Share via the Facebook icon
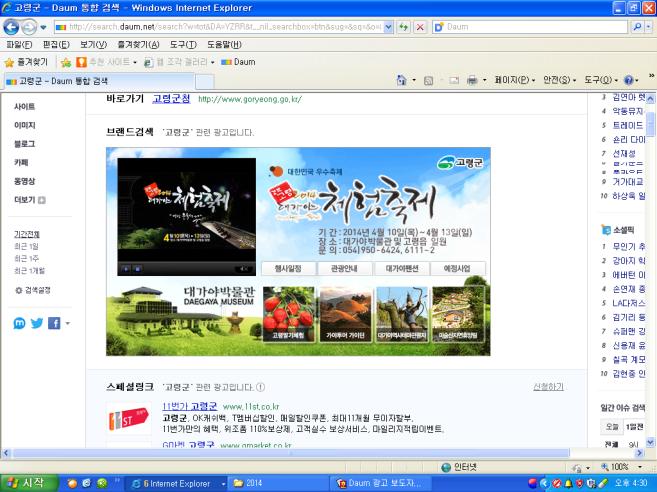Viewport: 657px width, 492px height. tap(54, 323)
